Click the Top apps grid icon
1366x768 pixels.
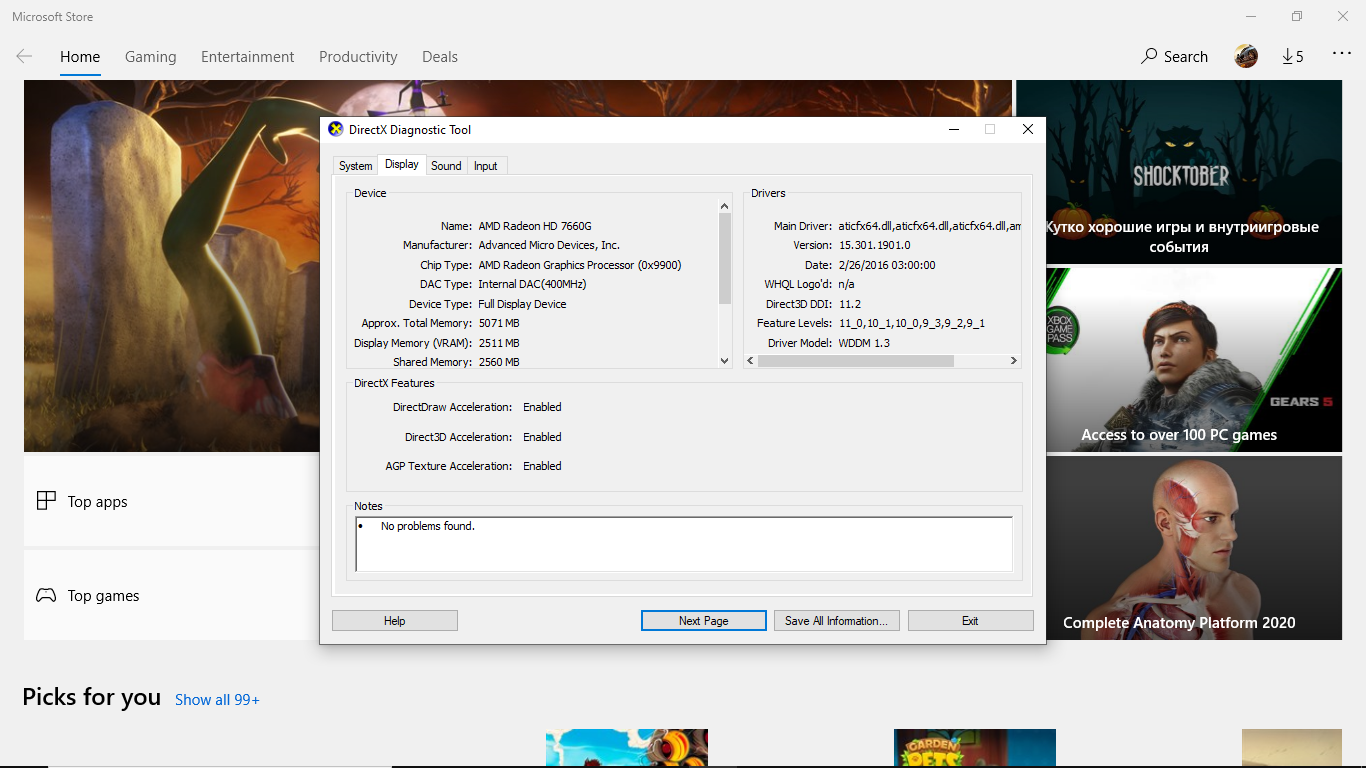point(46,501)
